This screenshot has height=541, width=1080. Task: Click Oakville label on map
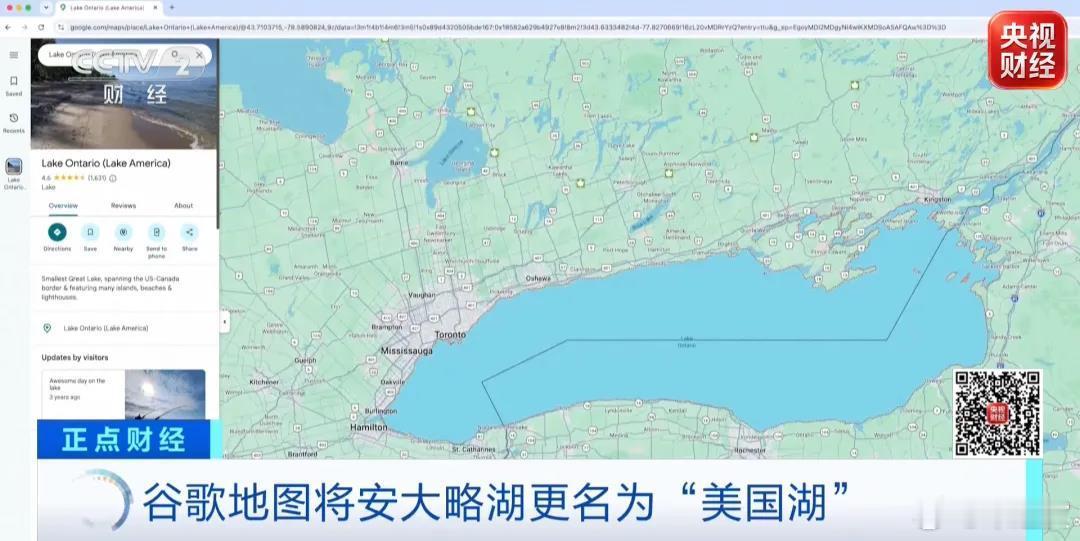[393, 382]
